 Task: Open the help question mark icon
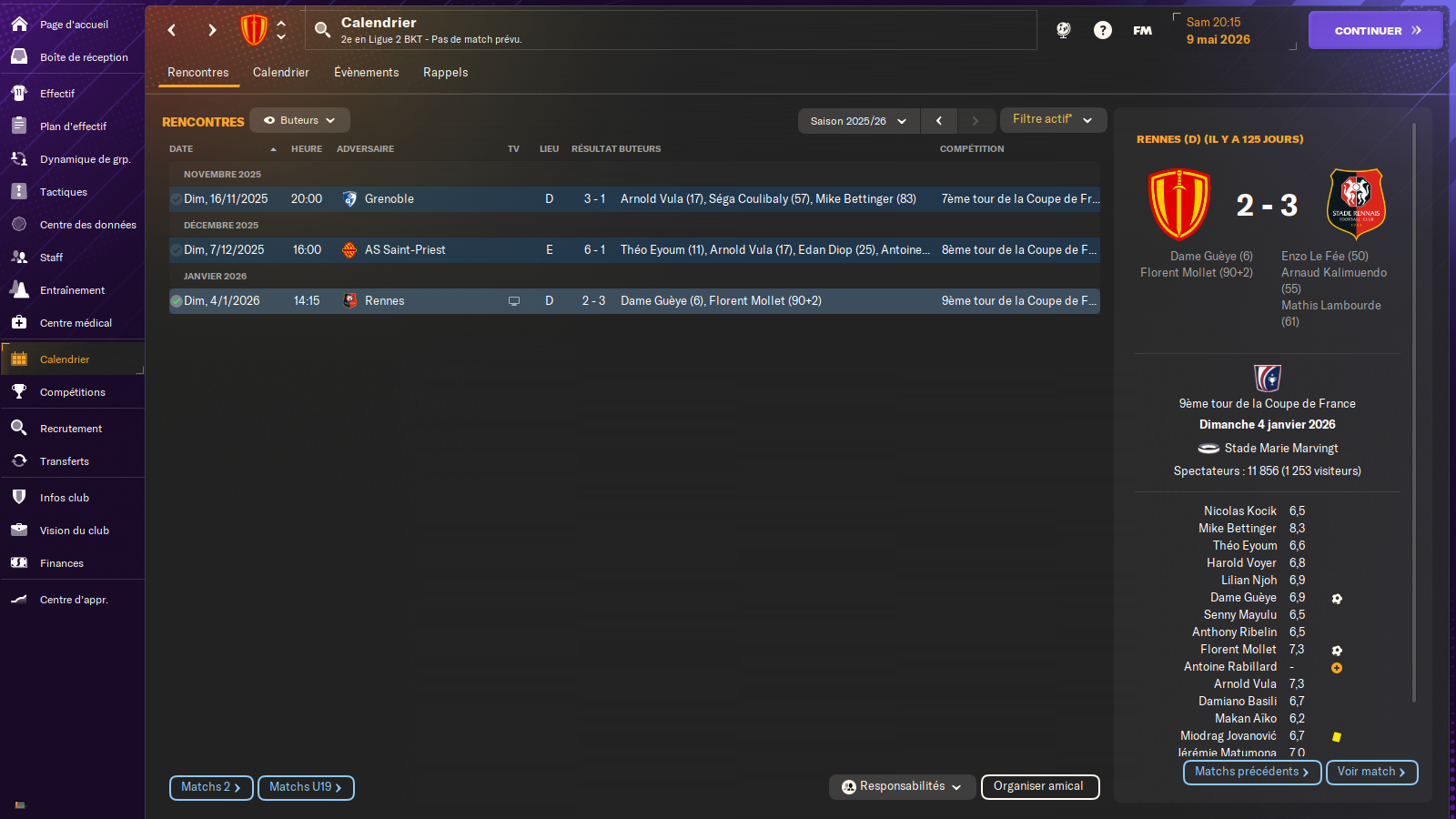(1102, 30)
